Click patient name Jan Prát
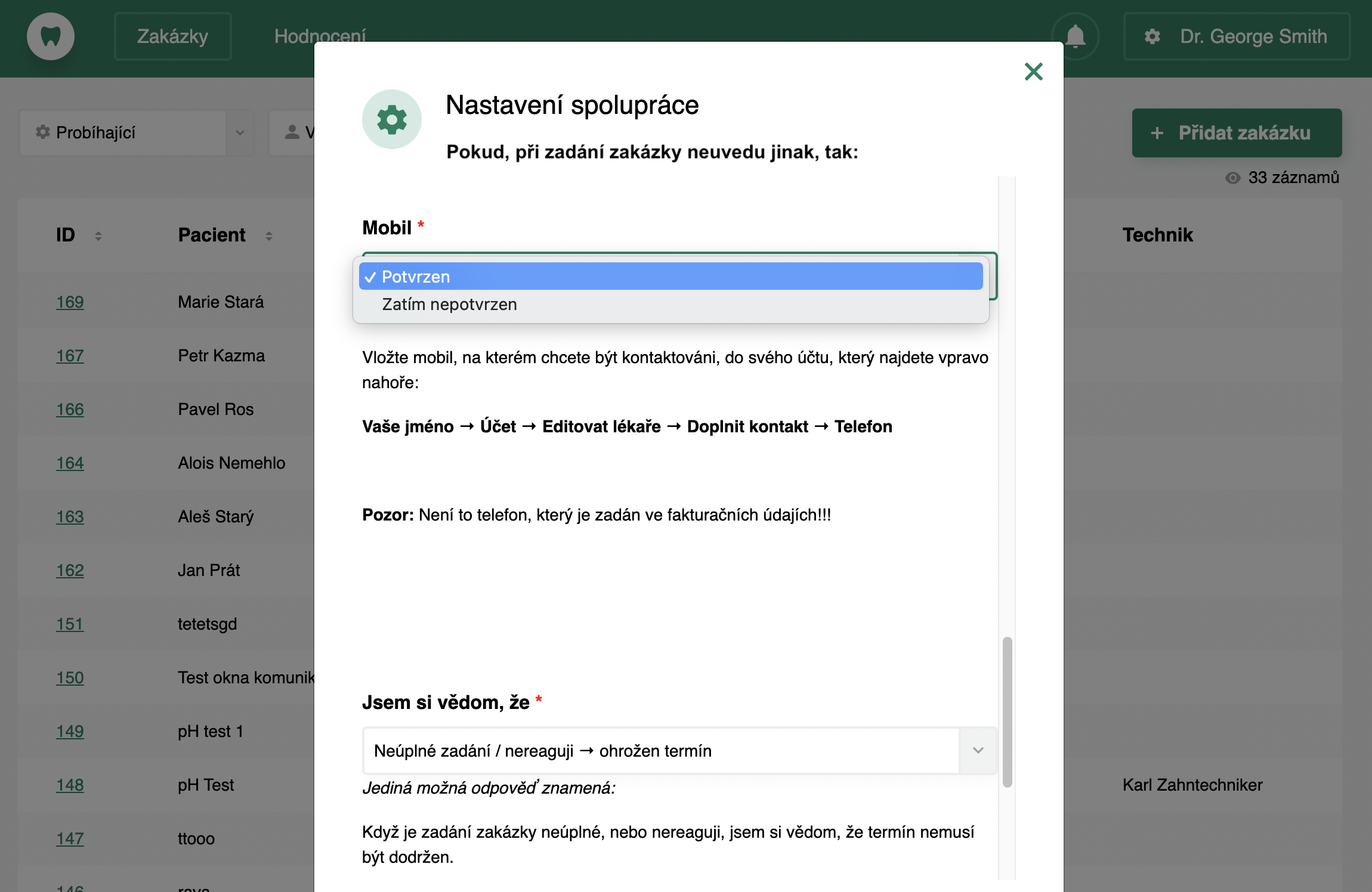The height and width of the screenshot is (892, 1372). (x=209, y=571)
